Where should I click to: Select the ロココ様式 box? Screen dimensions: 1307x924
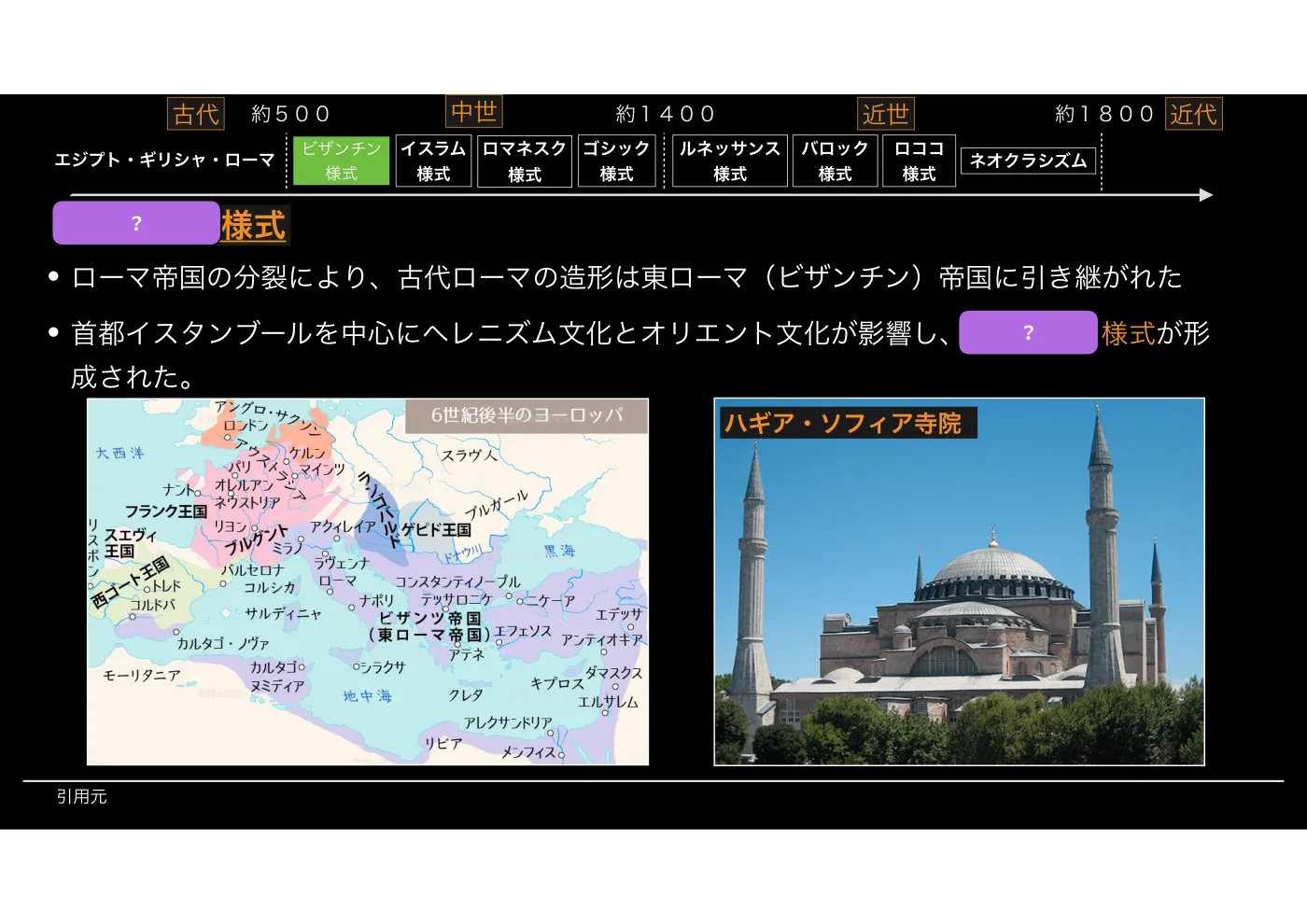coord(919,161)
